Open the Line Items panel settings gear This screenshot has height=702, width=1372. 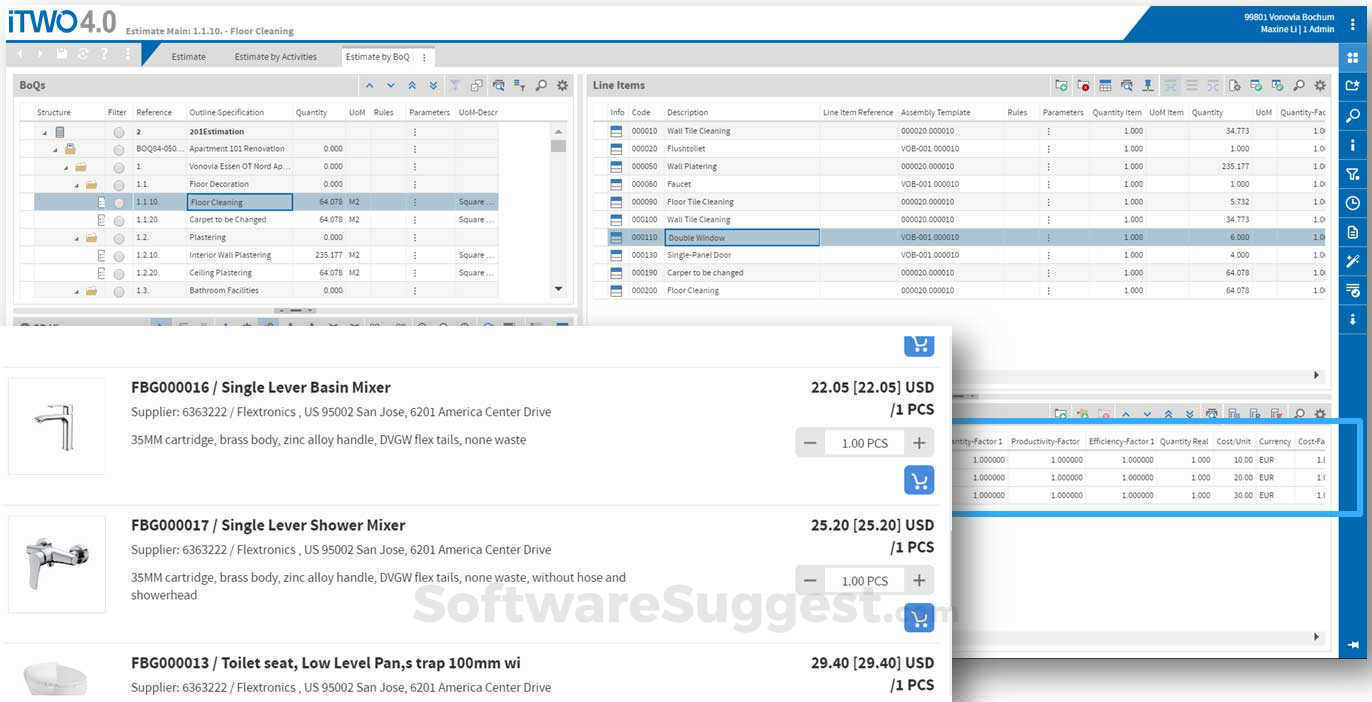1320,85
